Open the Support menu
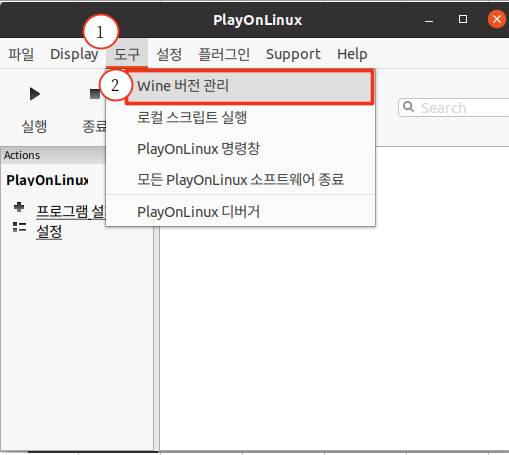 293,54
